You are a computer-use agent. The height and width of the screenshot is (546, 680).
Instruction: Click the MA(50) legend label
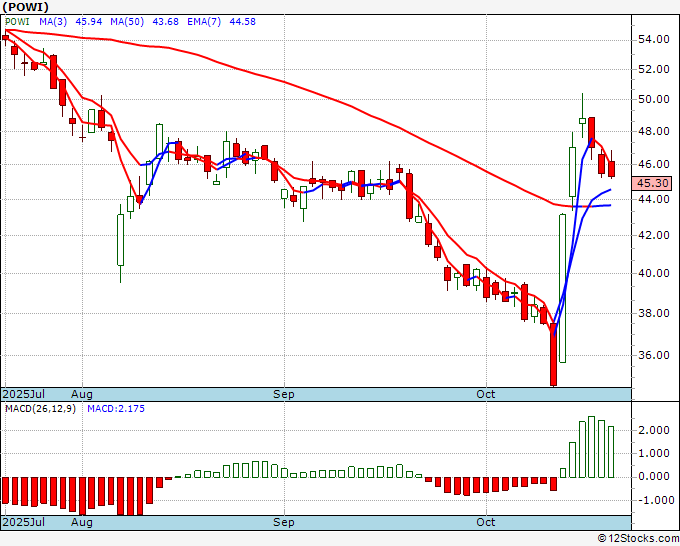(x=127, y=22)
